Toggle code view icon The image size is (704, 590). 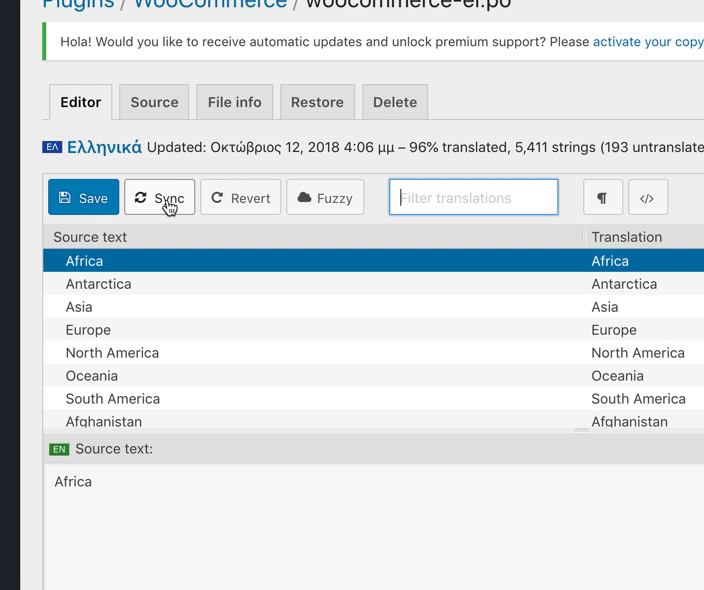(x=648, y=197)
